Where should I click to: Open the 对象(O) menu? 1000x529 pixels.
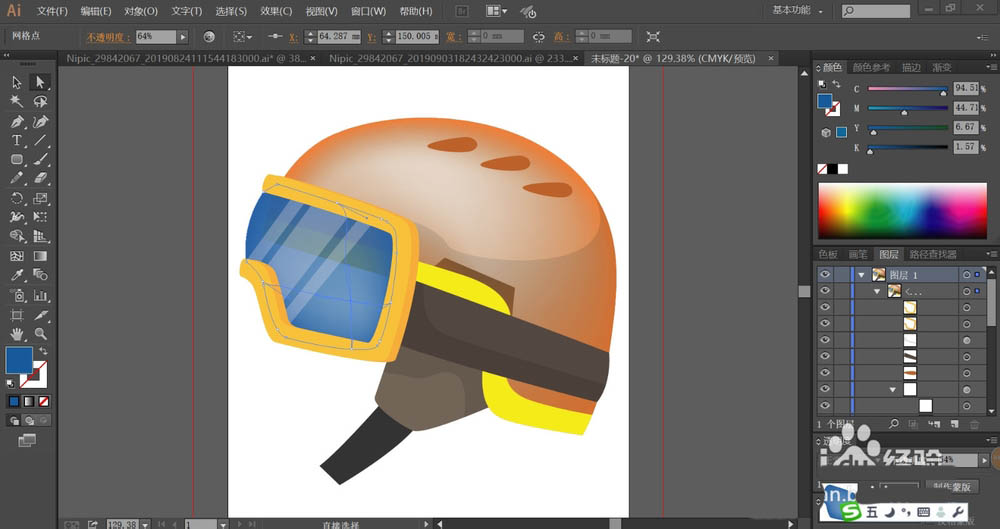(x=141, y=11)
